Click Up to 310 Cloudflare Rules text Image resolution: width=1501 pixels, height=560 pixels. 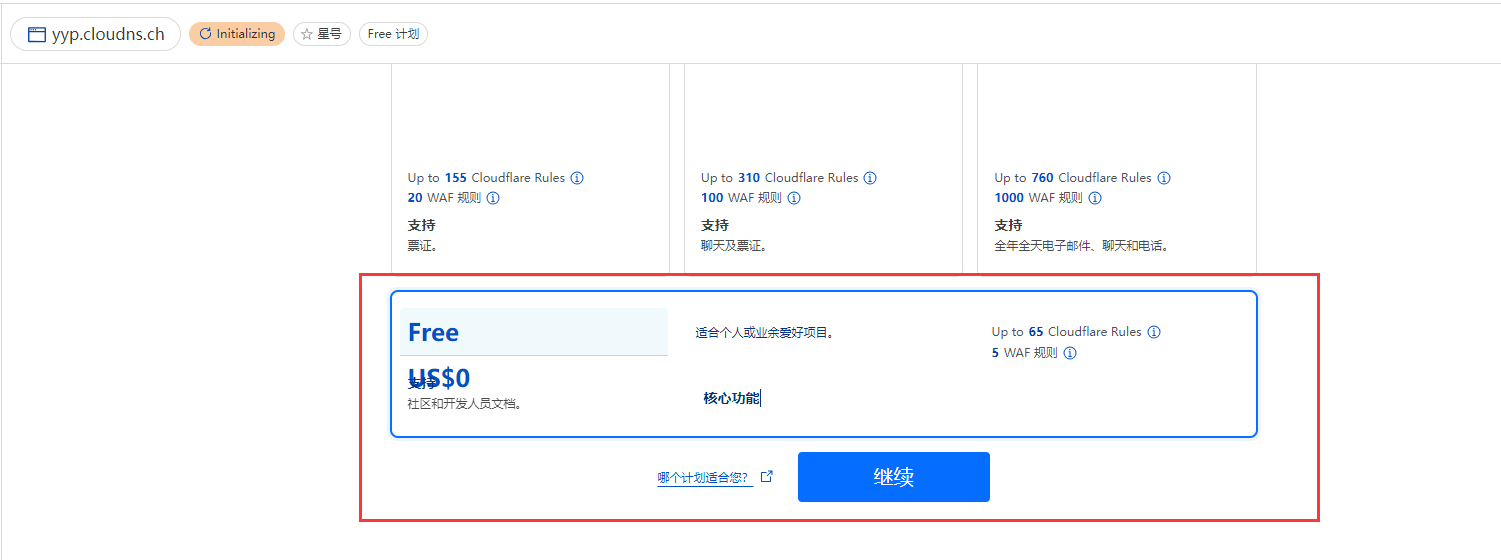click(x=780, y=178)
